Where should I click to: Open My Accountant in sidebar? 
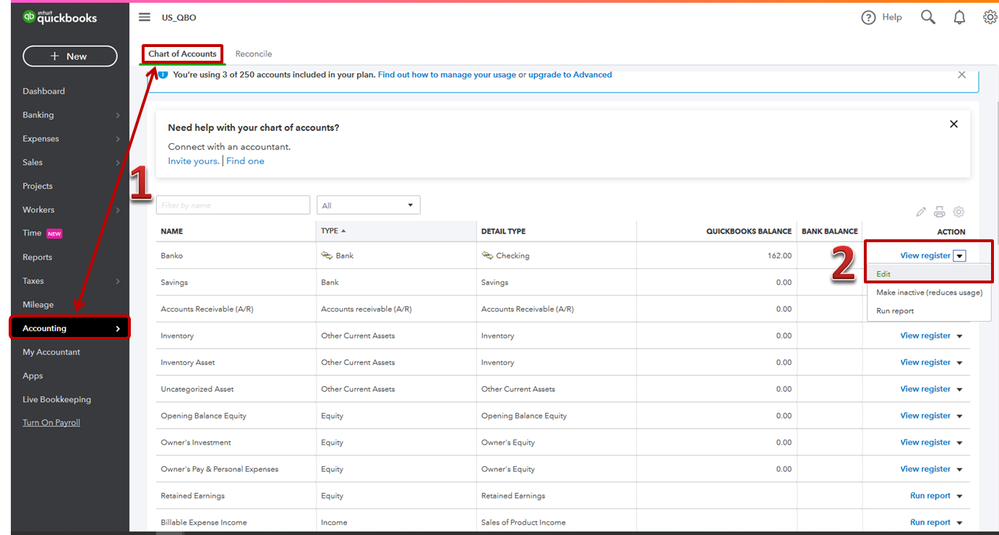[52, 352]
